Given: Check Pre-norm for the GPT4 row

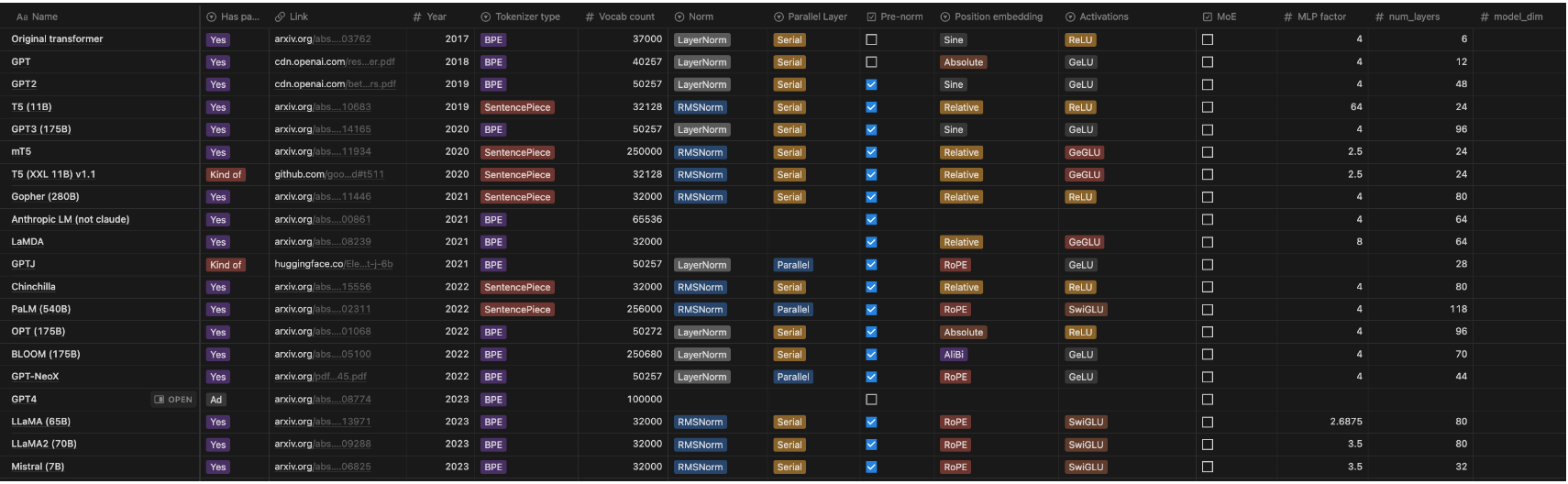Looking at the screenshot, I should pyautogui.click(x=871, y=400).
